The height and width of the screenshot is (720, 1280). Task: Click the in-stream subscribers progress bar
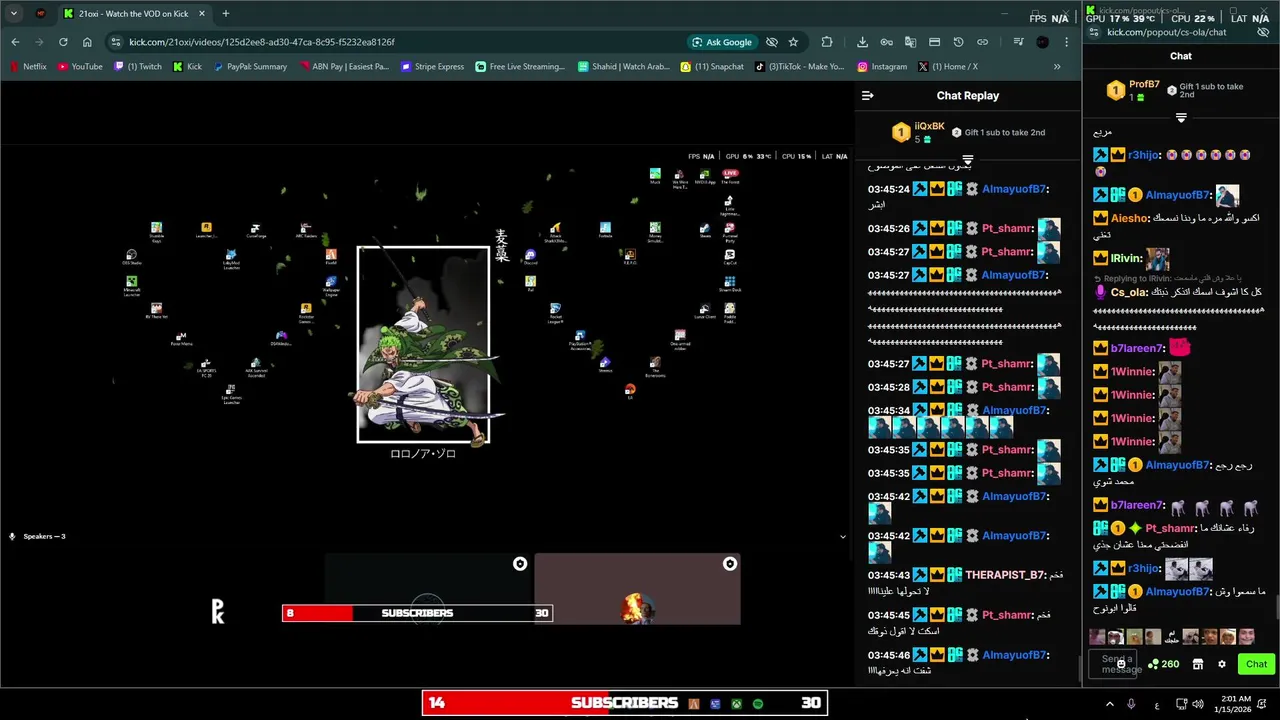417,613
